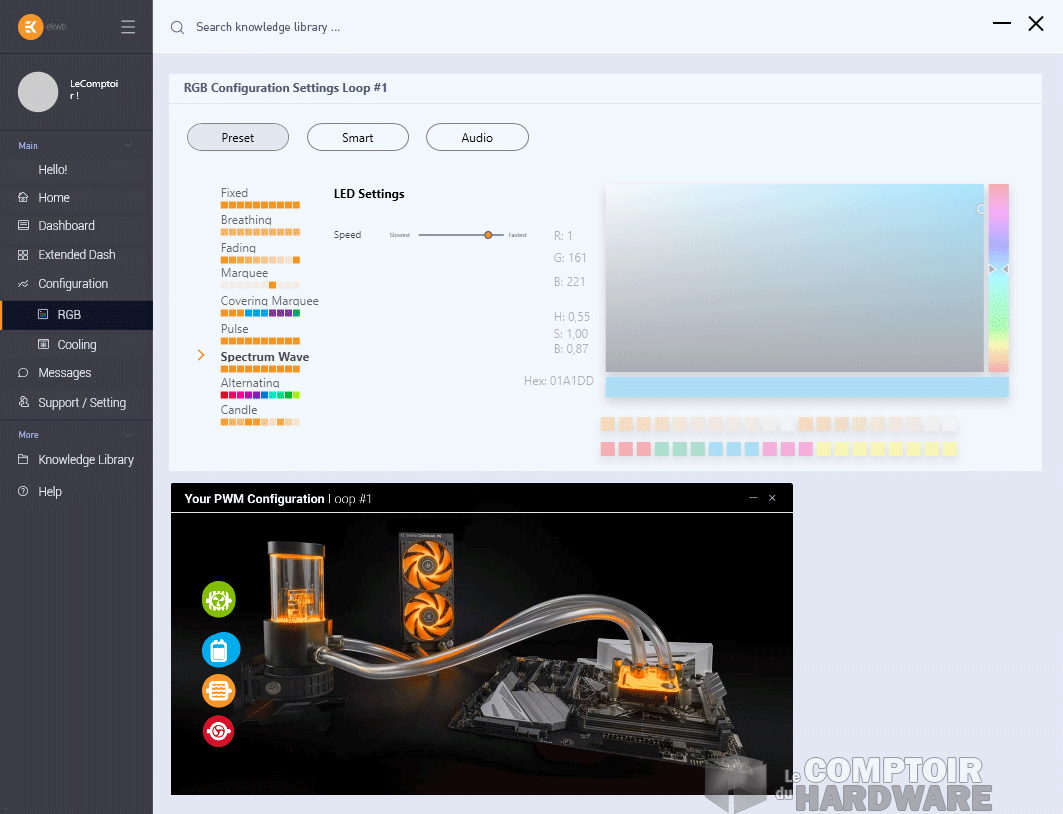The image size is (1063, 814).
Task: Expand the Configuration sidebar item
Action: tap(73, 284)
